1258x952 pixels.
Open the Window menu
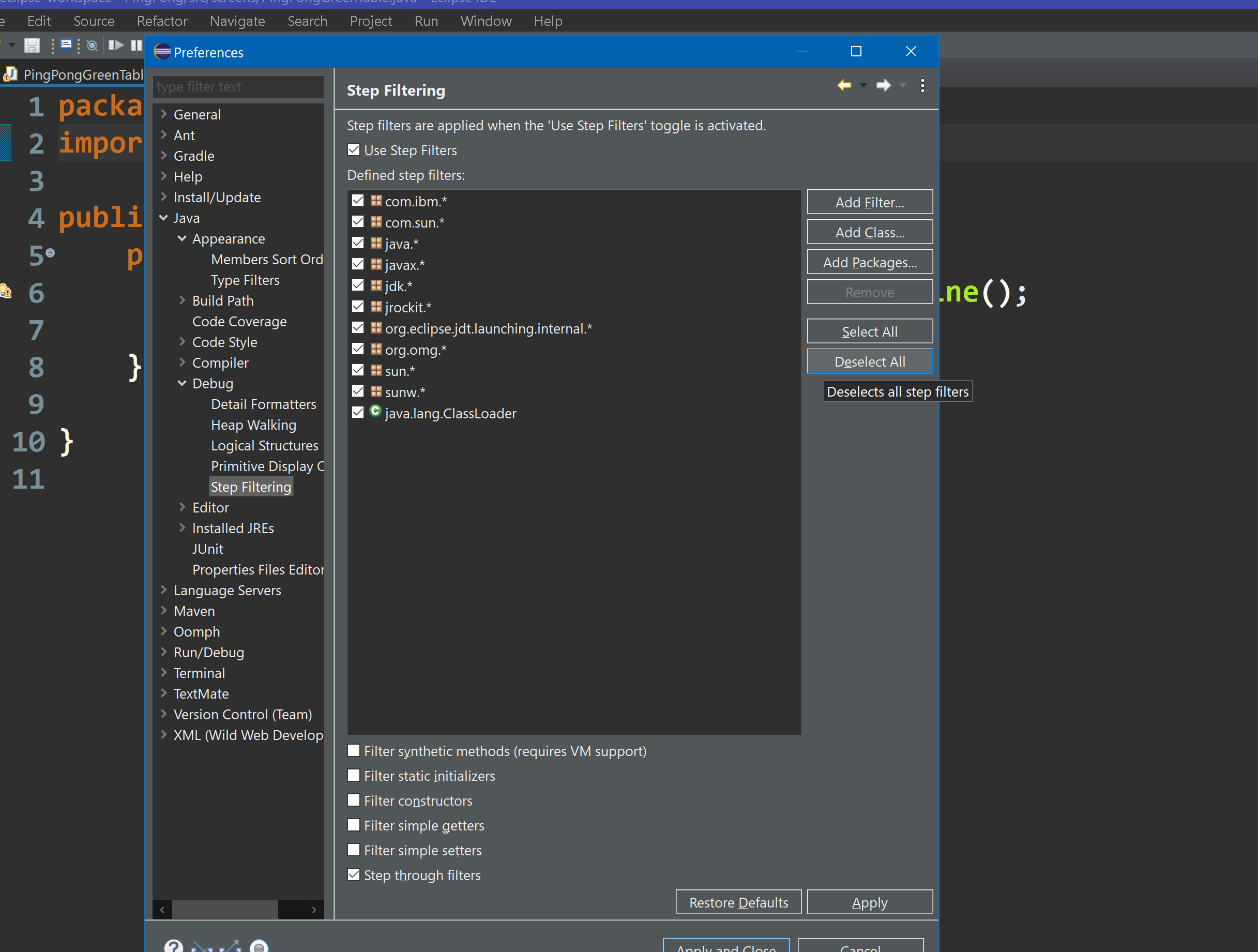pyautogui.click(x=486, y=21)
